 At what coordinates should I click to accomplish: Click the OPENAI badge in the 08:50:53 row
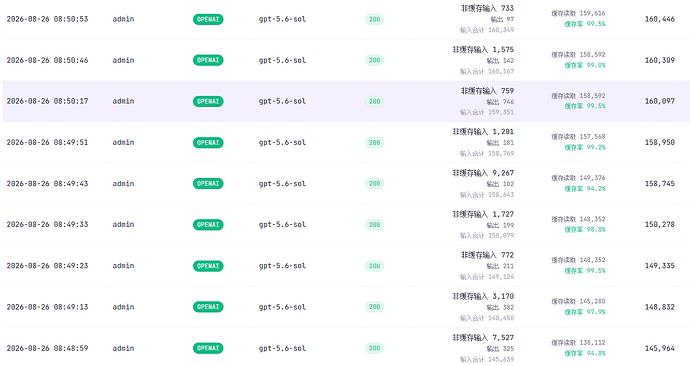(208, 19)
